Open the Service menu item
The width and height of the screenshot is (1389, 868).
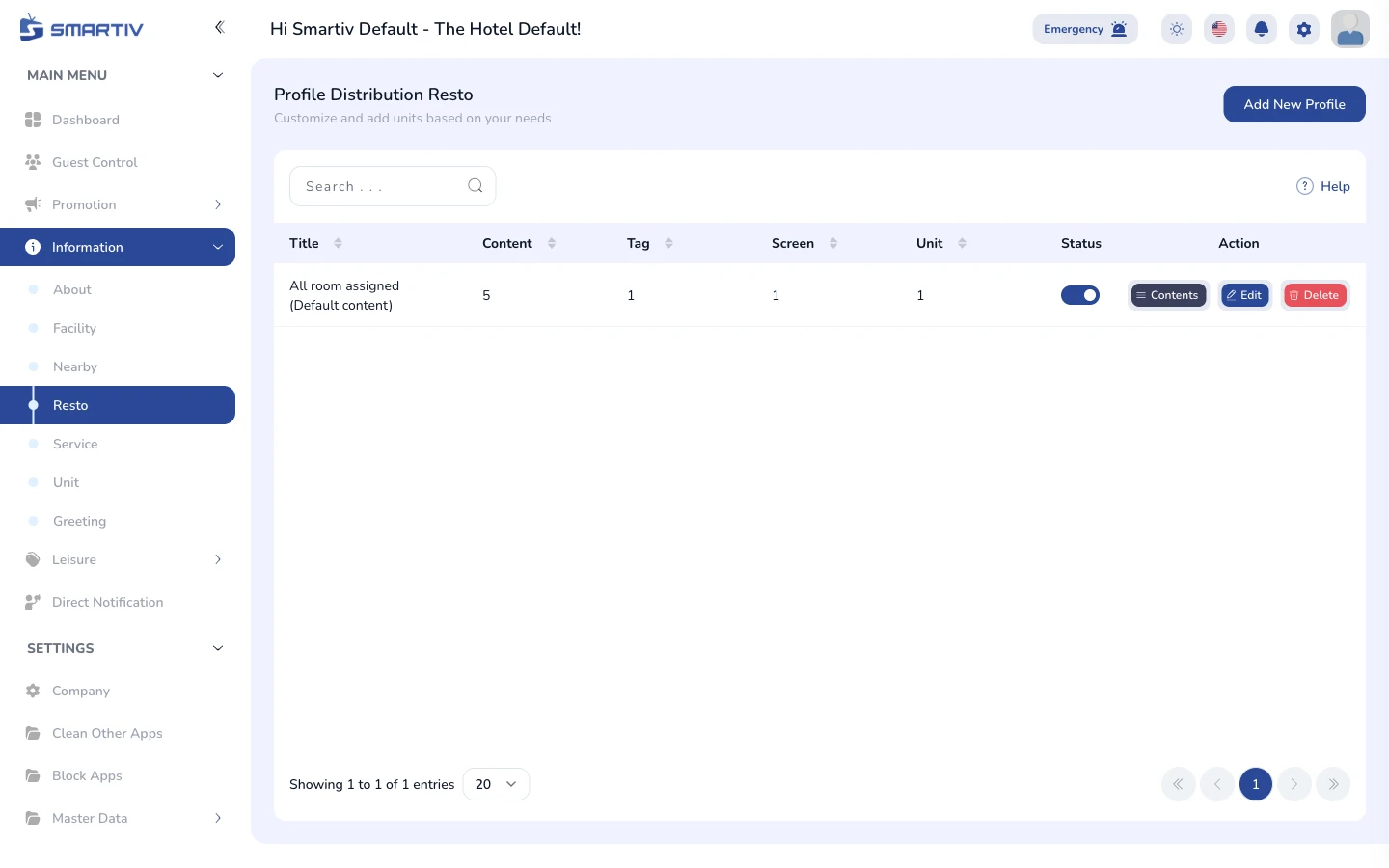(118, 444)
